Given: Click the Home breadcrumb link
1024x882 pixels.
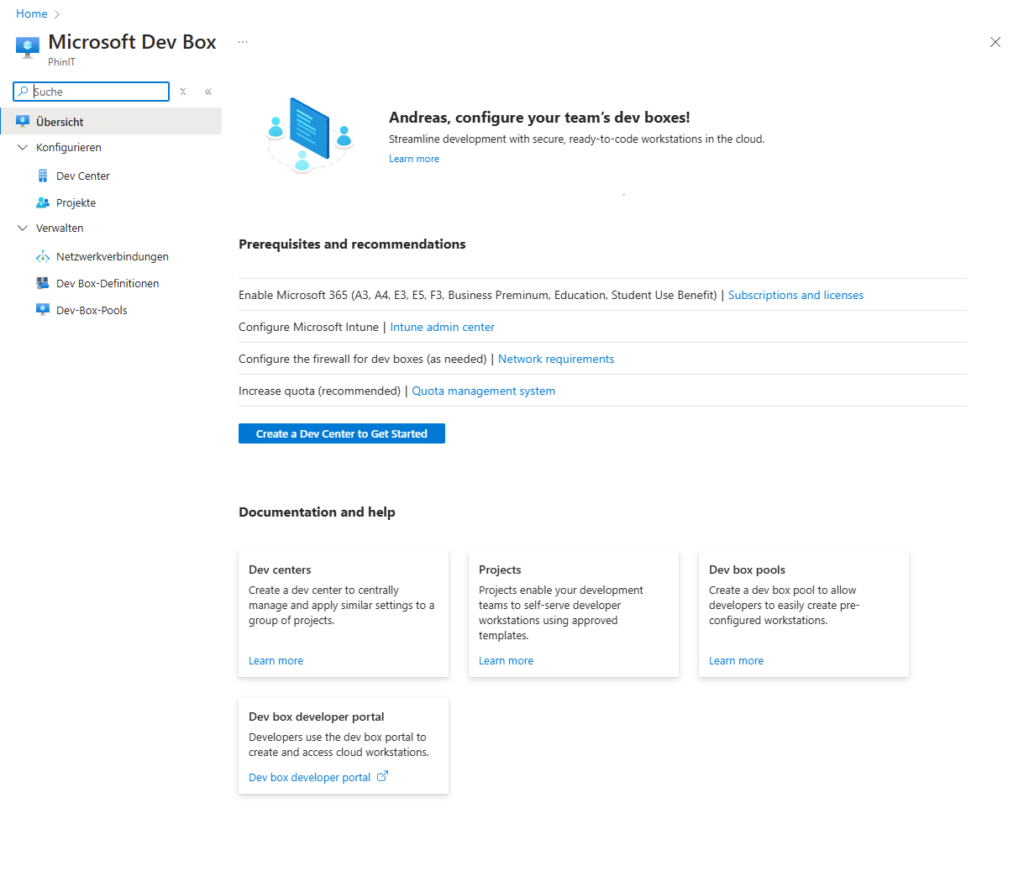Looking at the screenshot, I should click(31, 13).
